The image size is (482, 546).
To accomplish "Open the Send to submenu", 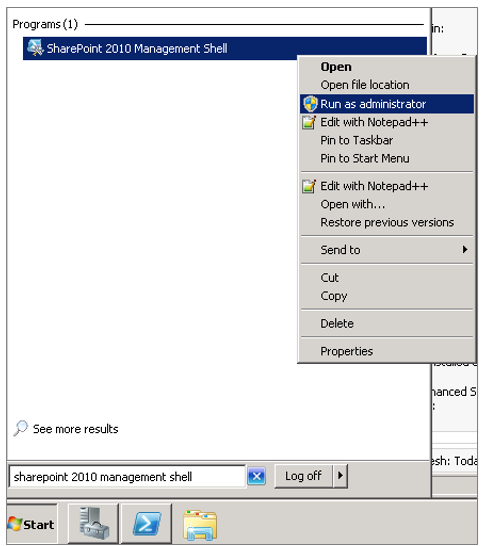I will coord(387,250).
